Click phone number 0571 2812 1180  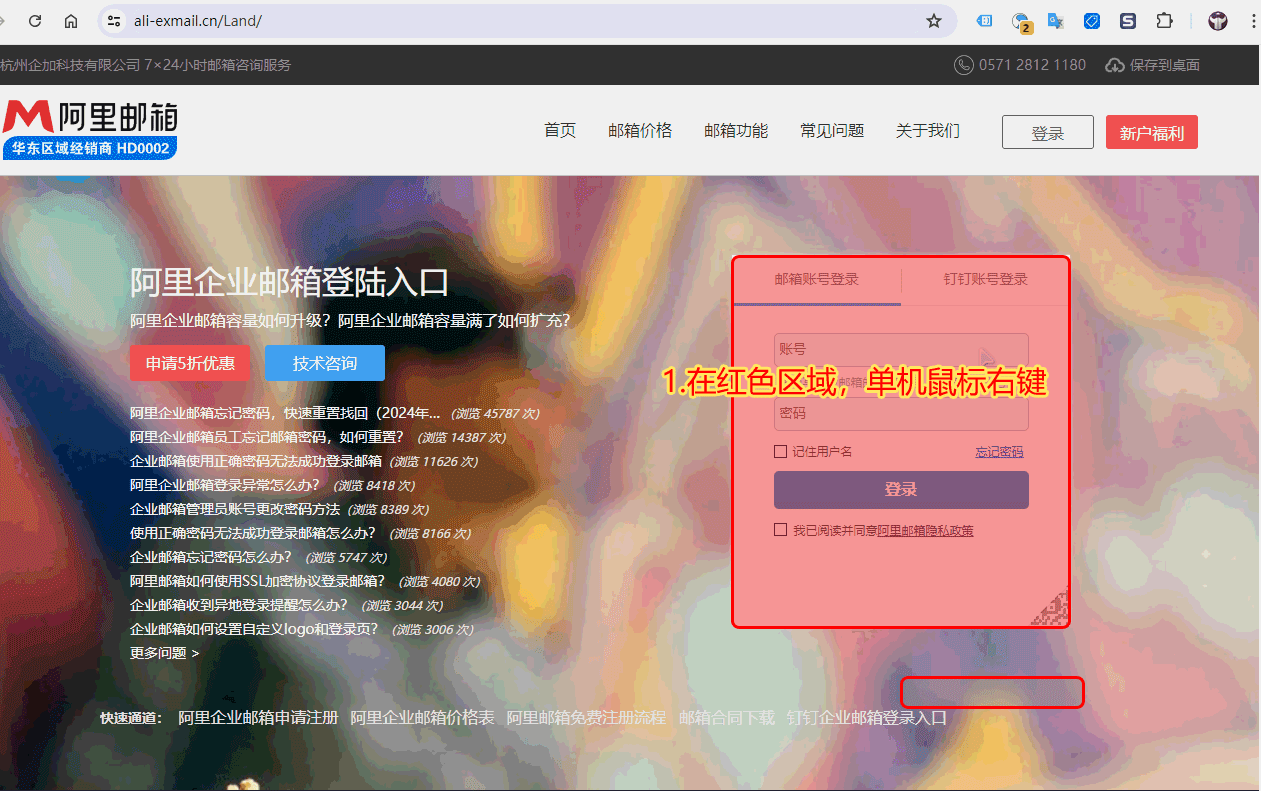[1032, 65]
